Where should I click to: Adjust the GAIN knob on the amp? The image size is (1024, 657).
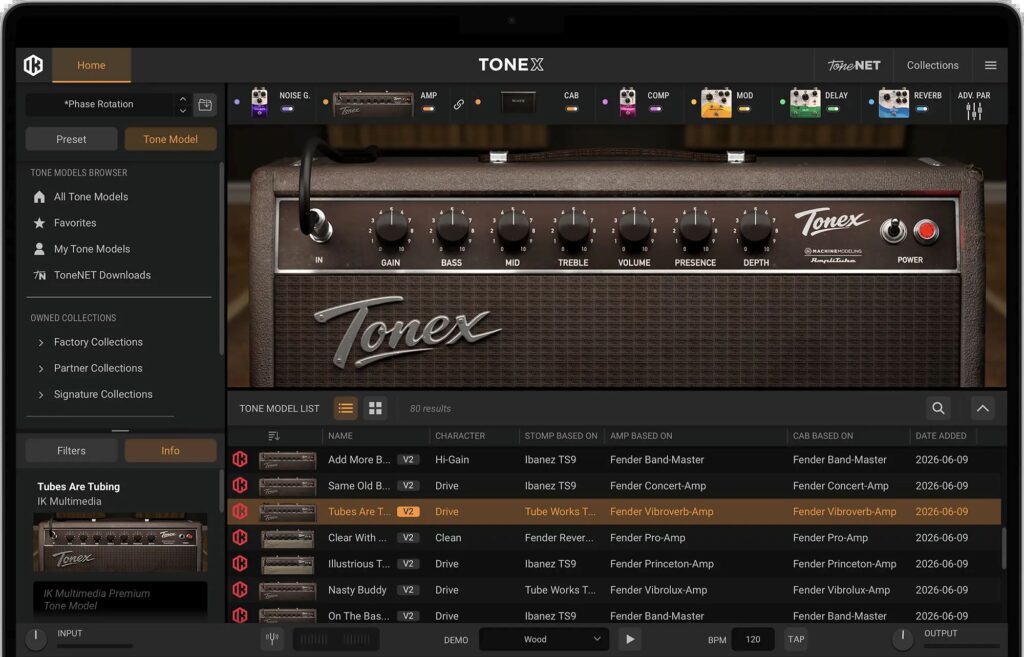point(391,228)
